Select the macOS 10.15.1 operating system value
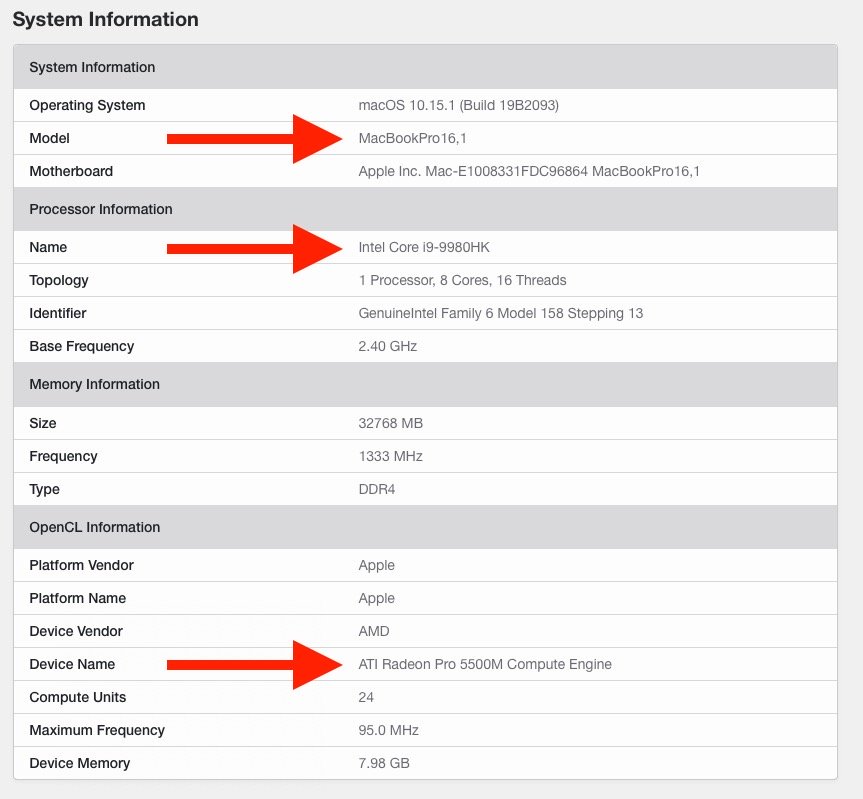The image size is (863, 799). [458, 105]
